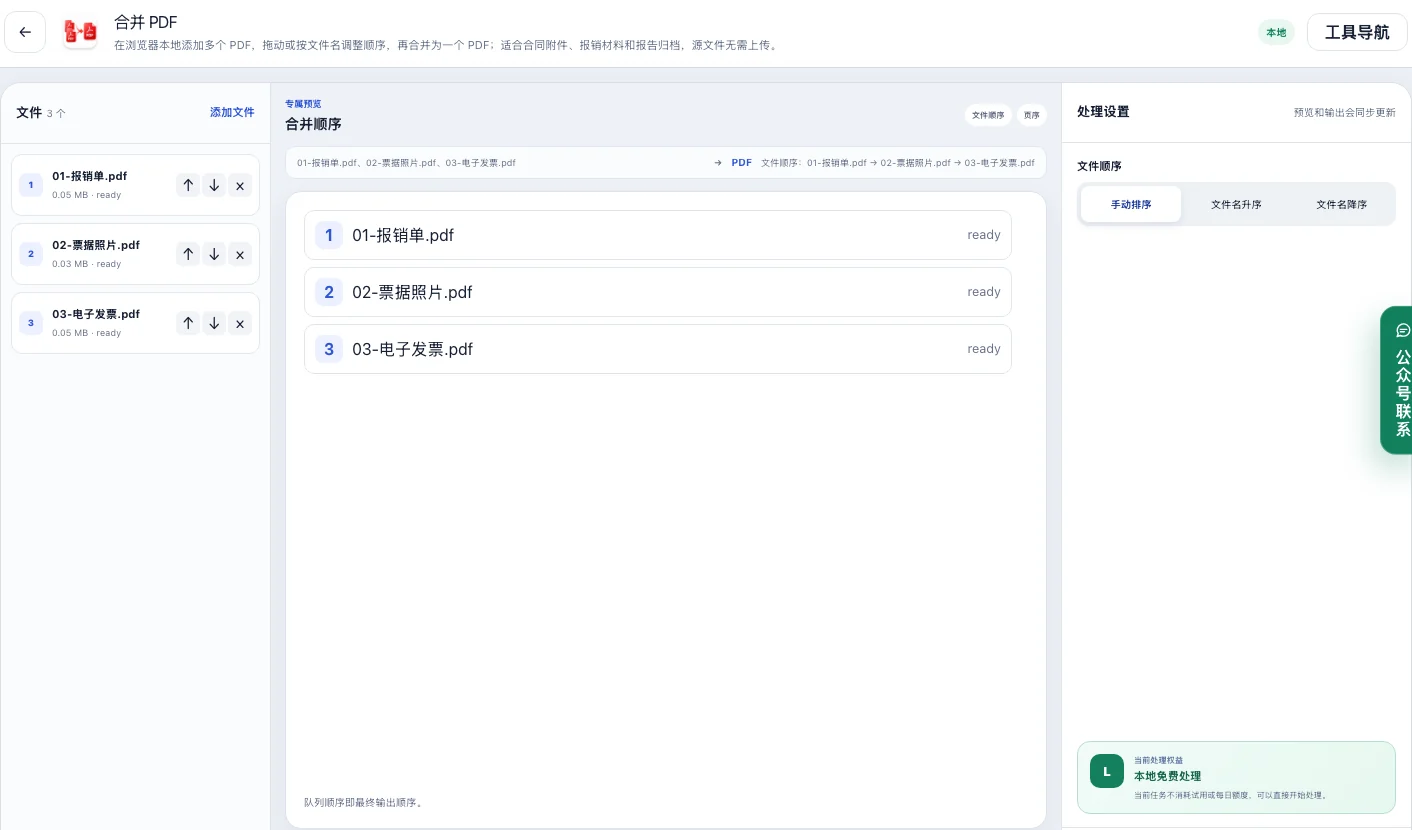Image resolution: width=1412 pixels, height=830 pixels.
Task: Click the 本地 status badge
Action: (x=1276, y=32)
